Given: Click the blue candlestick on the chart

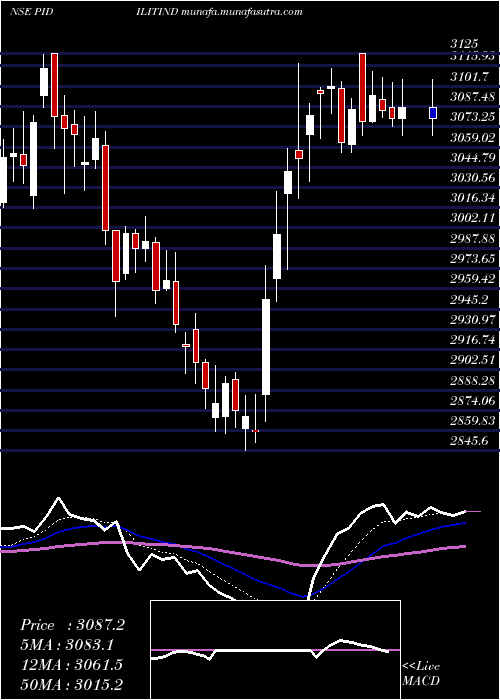Looking at the screenshot, I should (433, 113).
